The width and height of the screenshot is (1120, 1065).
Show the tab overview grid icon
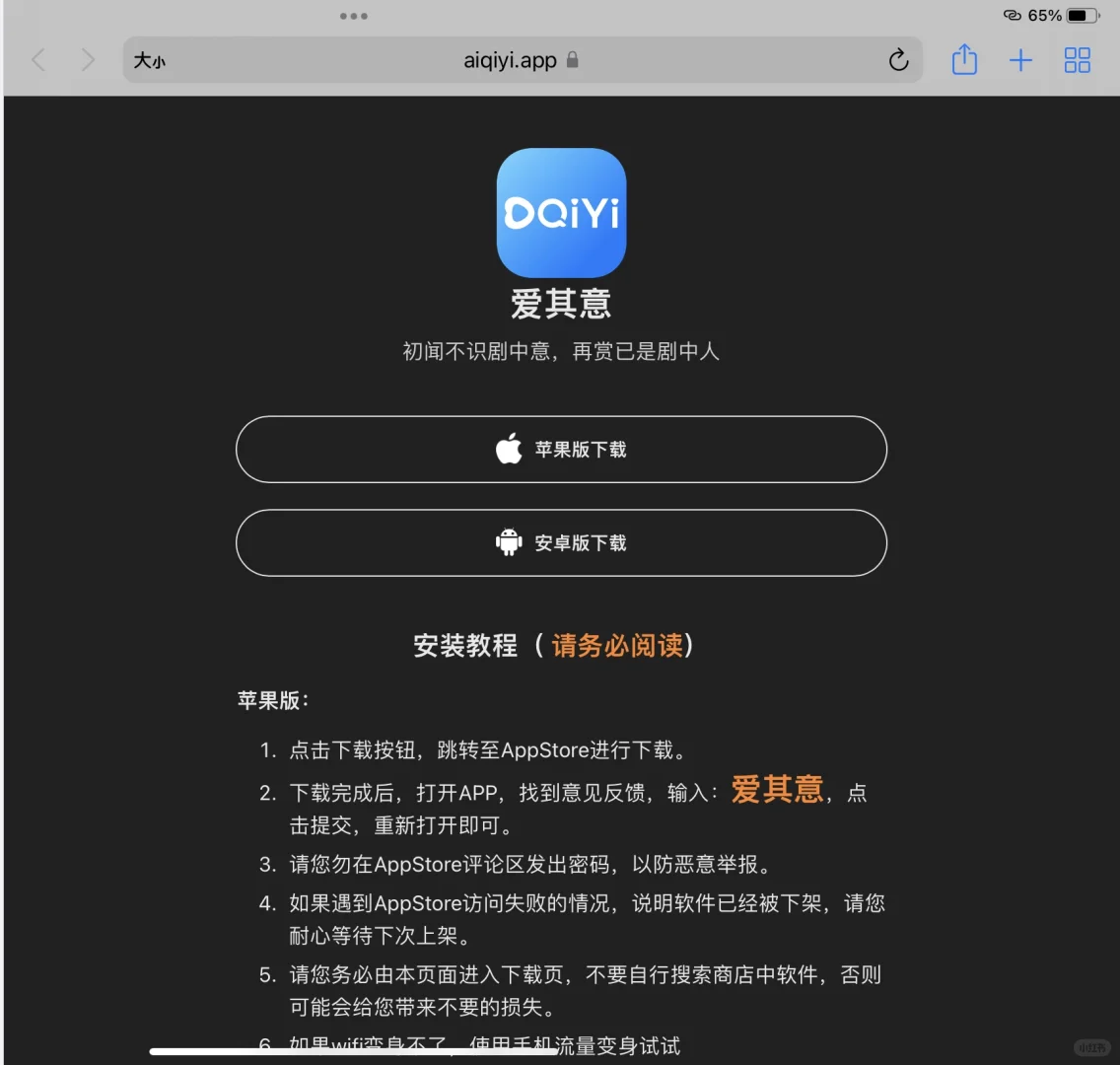1078,60
